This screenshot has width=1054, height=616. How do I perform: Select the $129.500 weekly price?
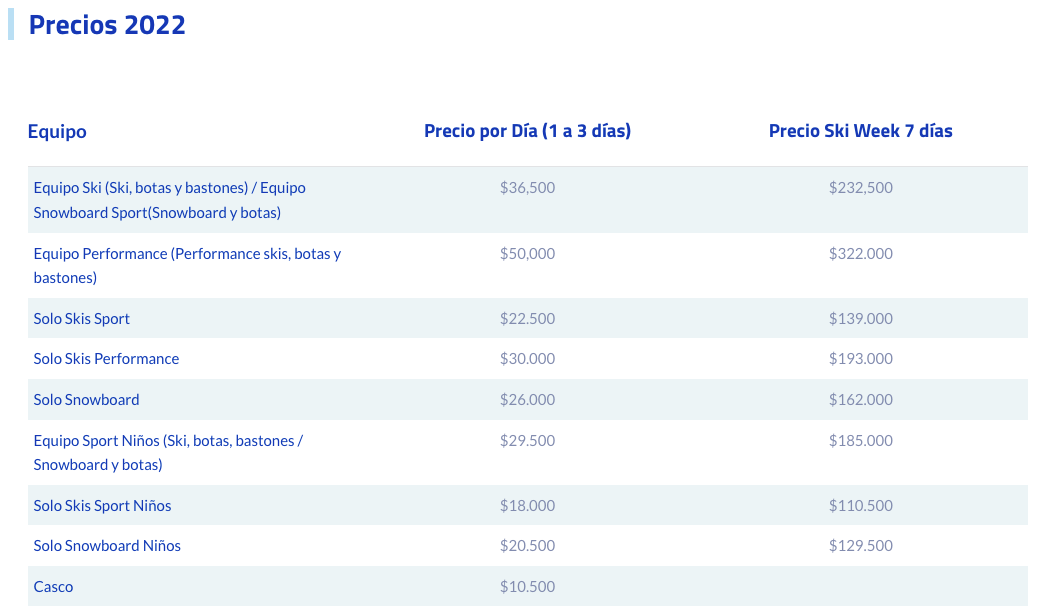click(860, 545)
